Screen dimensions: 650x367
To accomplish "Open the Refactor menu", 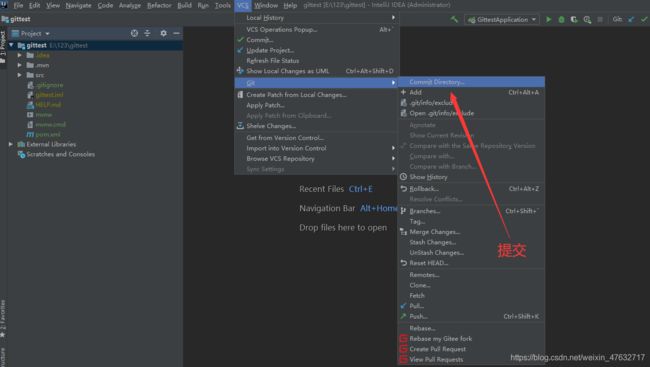I will point(159,5).
